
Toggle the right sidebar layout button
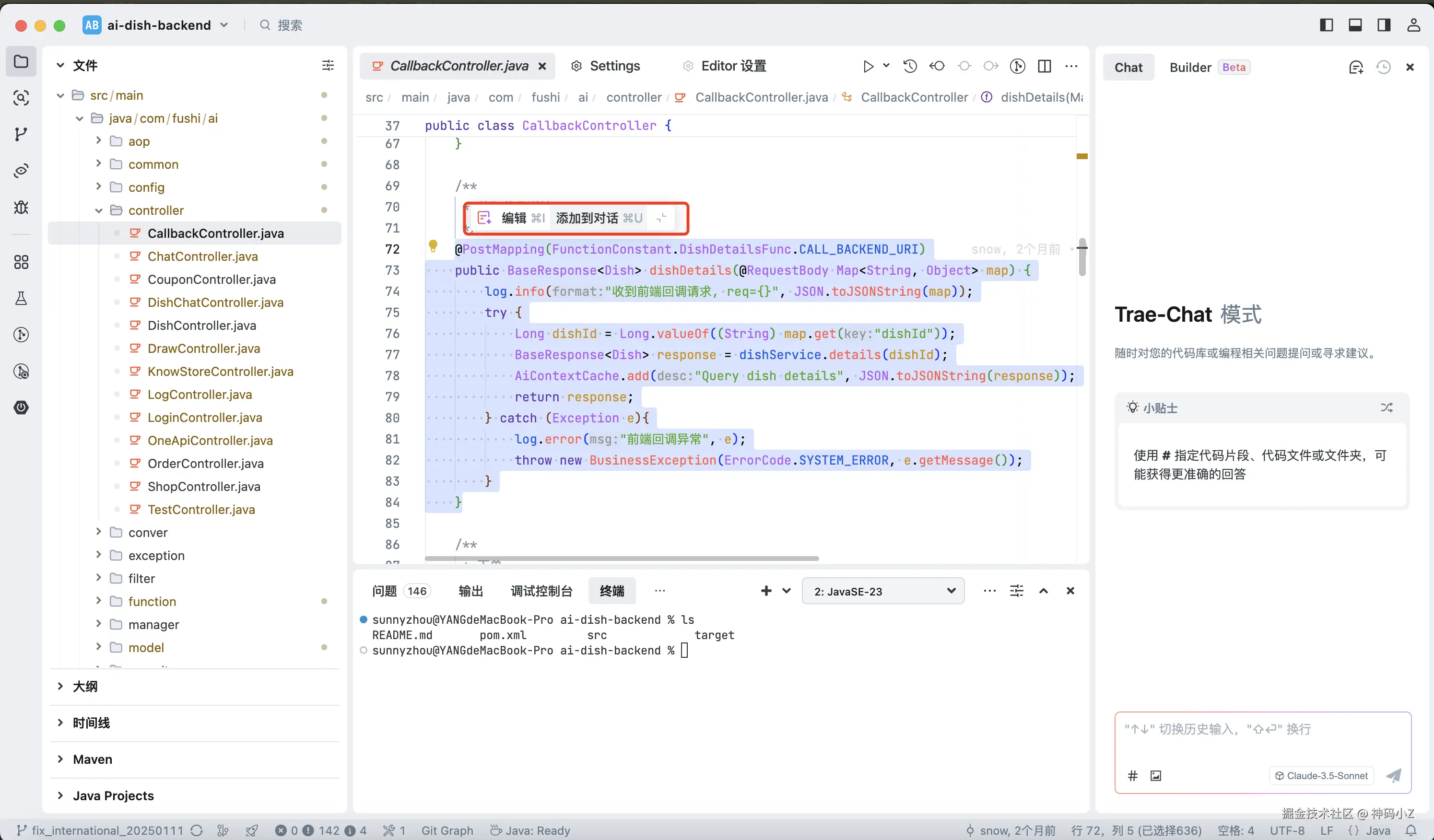pyautogui.click(x=1384, y=25)
